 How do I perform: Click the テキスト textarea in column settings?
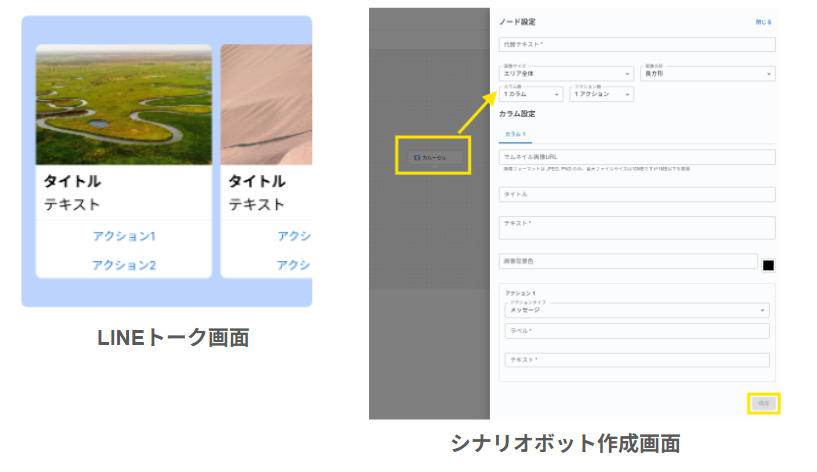coord(636,228)
